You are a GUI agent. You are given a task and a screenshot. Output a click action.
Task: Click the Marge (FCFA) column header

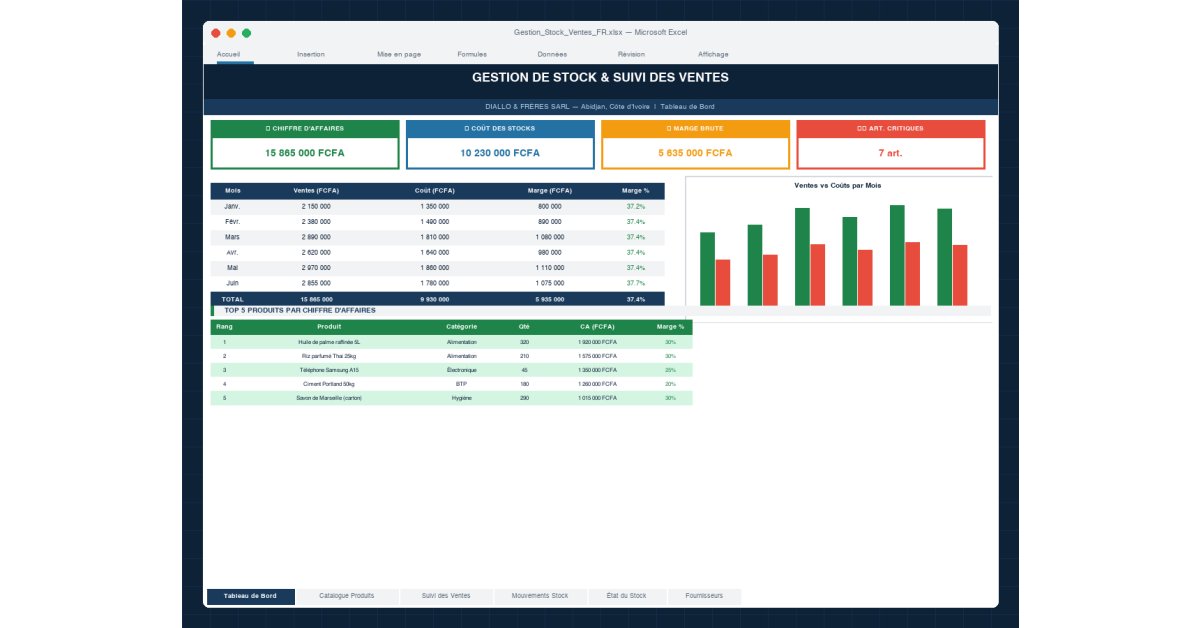point(550,190)
